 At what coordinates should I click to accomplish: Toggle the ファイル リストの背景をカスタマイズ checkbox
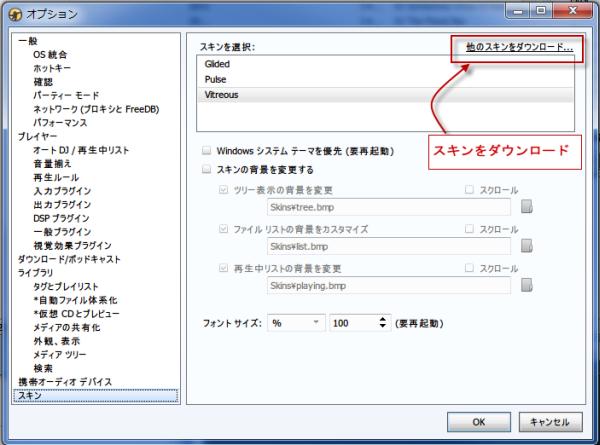click(223, 229)
